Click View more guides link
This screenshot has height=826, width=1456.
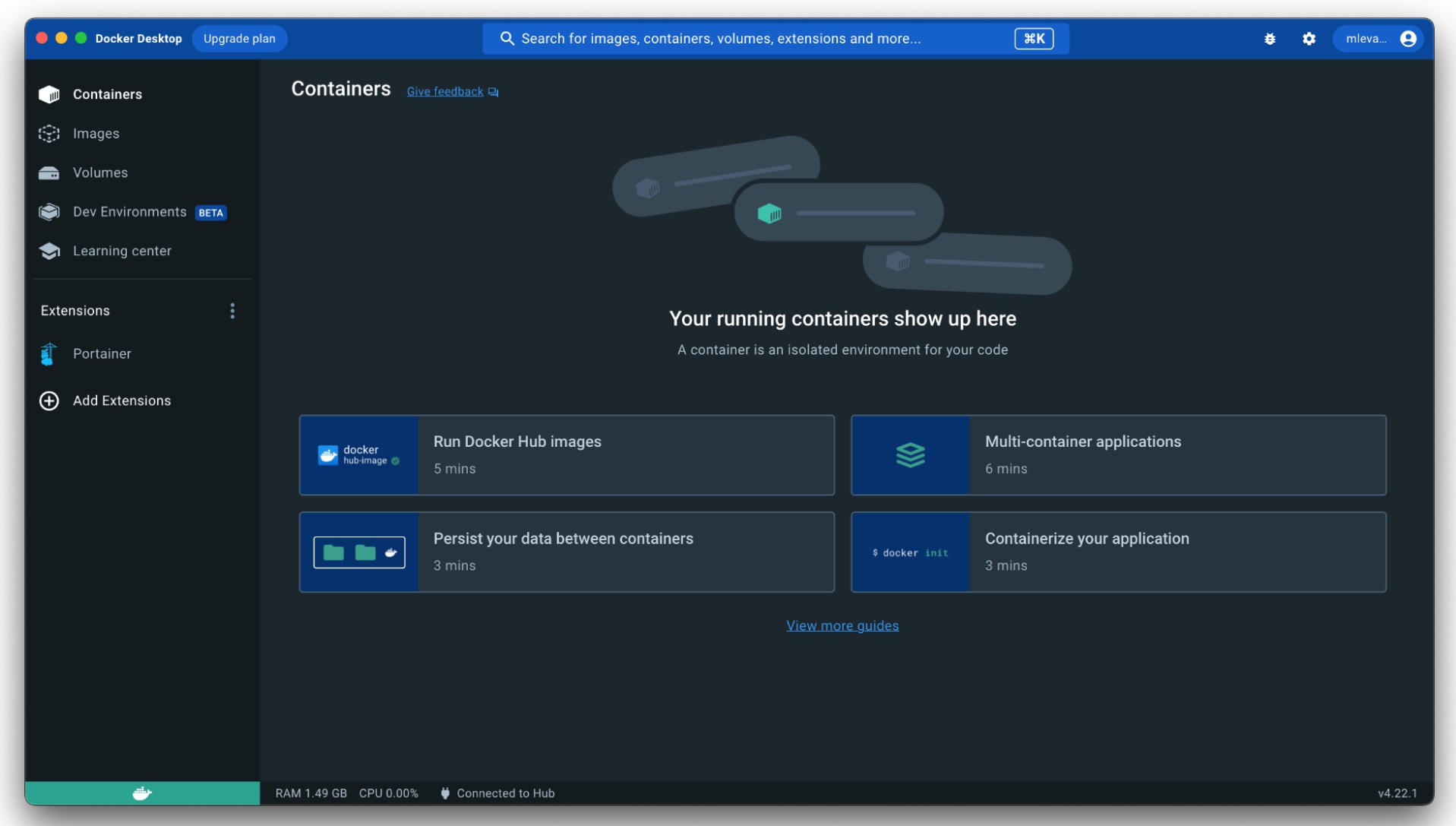[842, 625]
